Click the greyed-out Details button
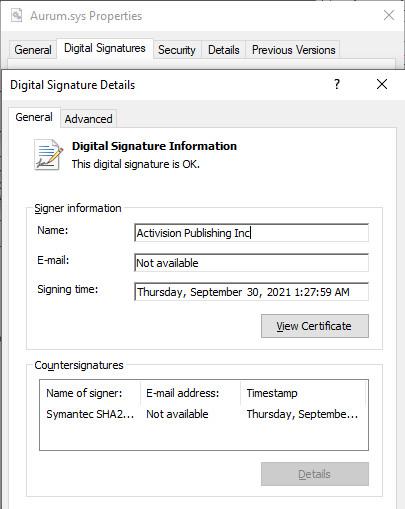 click(315, 474)
